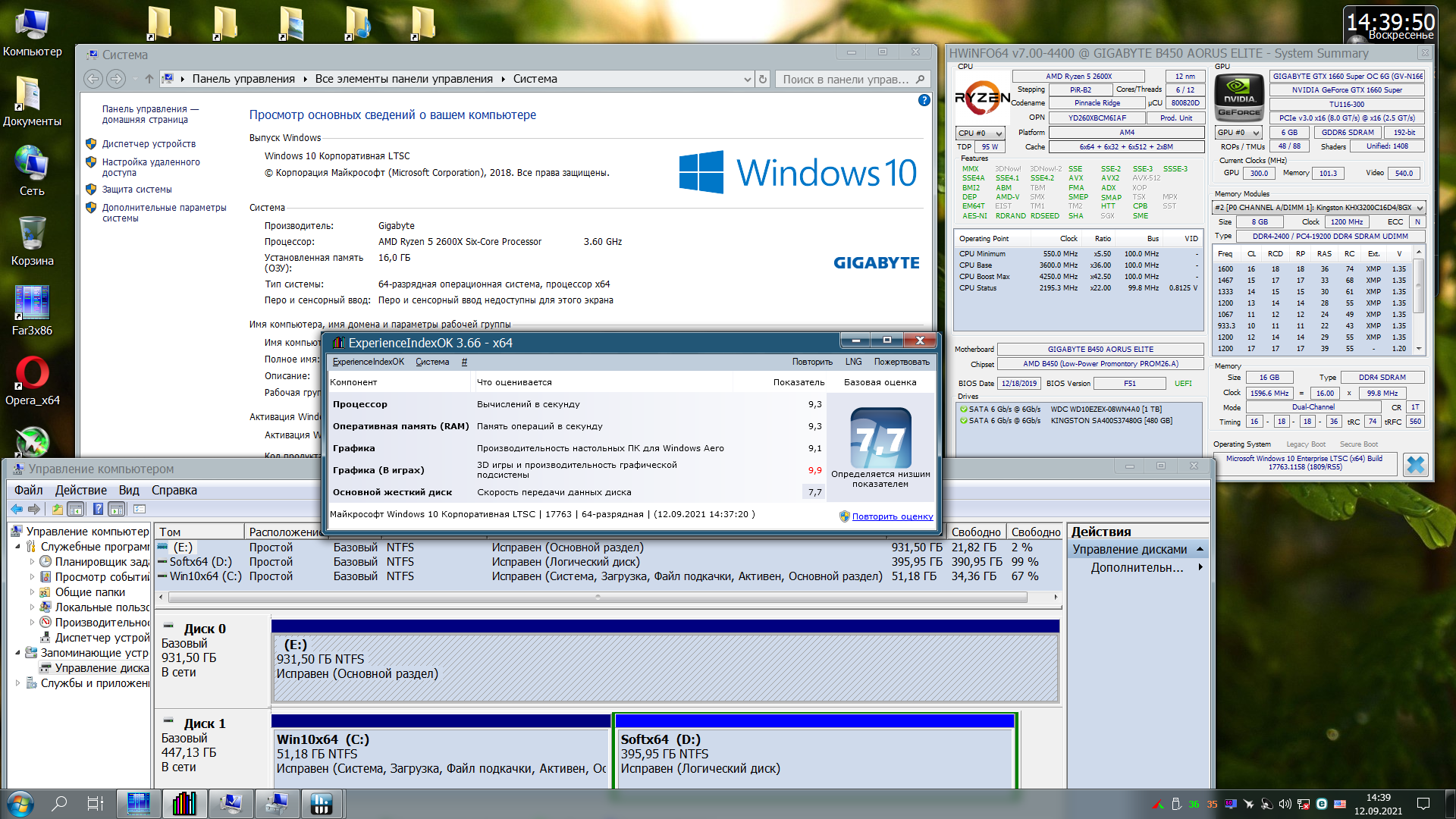Open ExperienceIndexOK menu item

[369, 362]
